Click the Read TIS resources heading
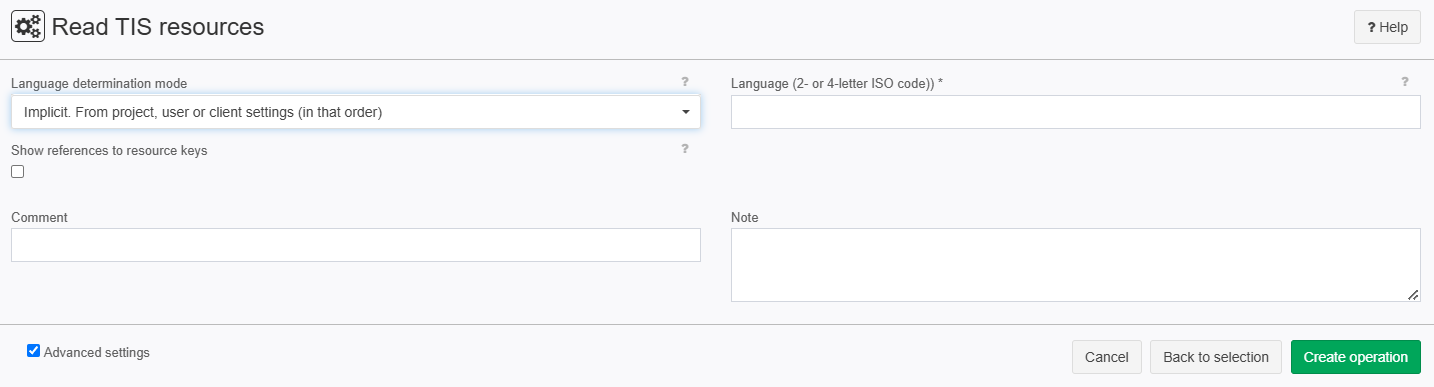Viewport: 1434px width, 387px height. 158,27
